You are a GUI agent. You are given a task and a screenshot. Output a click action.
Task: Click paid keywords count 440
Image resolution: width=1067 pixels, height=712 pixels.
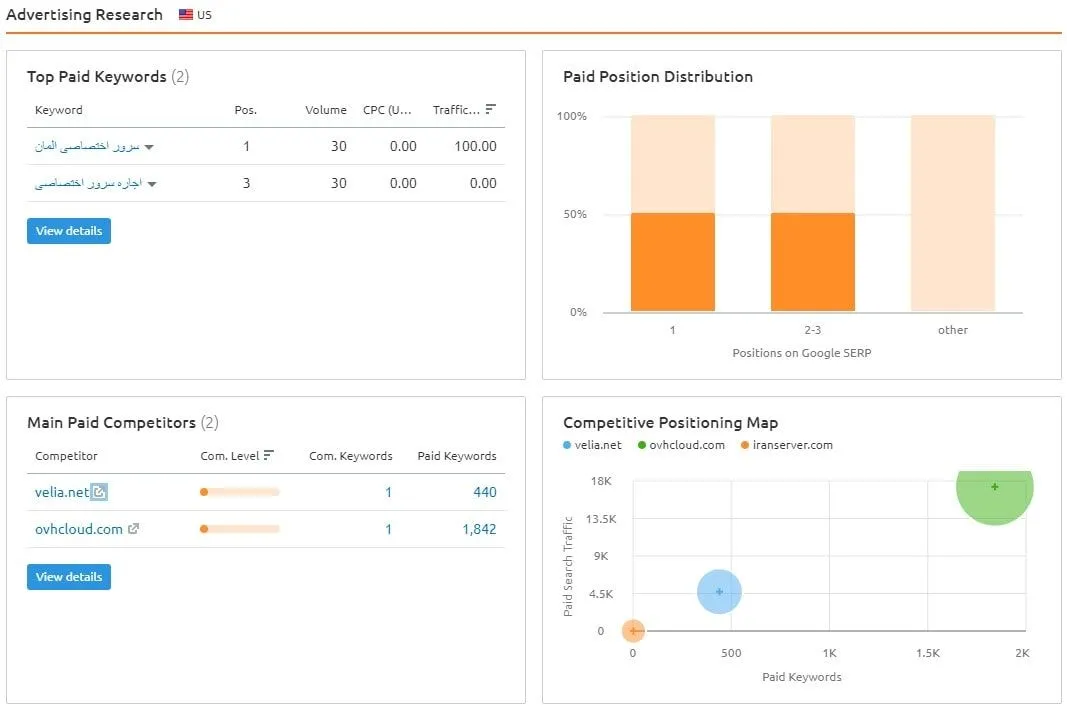[x=485, y=491]
